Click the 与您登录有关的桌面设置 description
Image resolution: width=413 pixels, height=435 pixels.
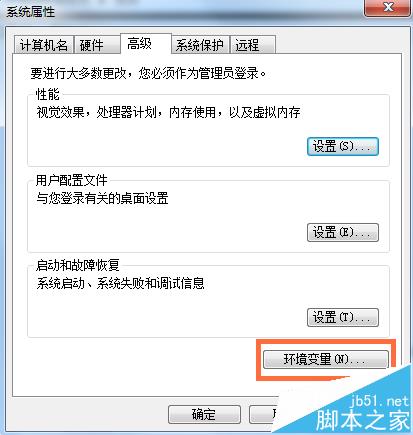pos(102,198)
